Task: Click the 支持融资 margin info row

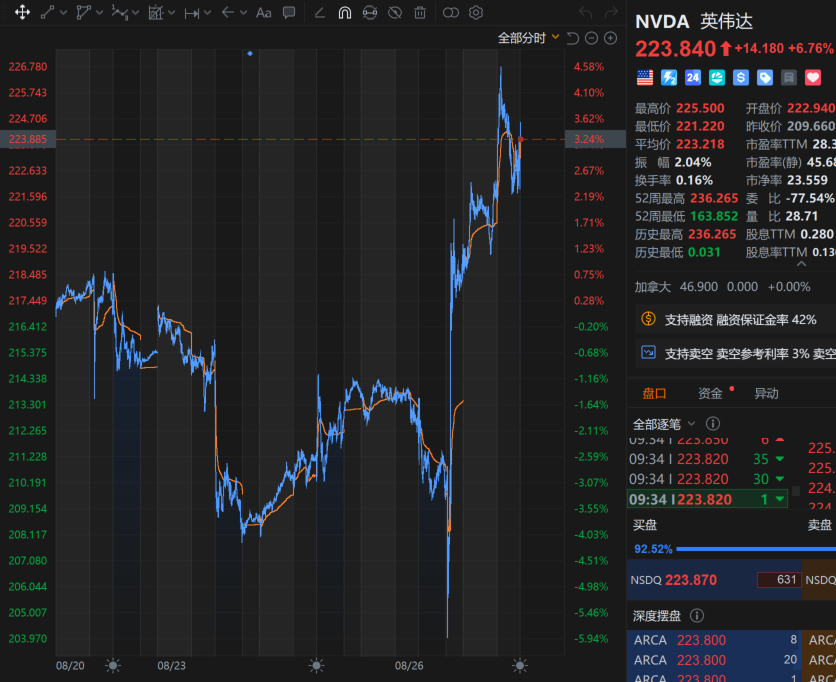Action: click(x=735, y=319)
